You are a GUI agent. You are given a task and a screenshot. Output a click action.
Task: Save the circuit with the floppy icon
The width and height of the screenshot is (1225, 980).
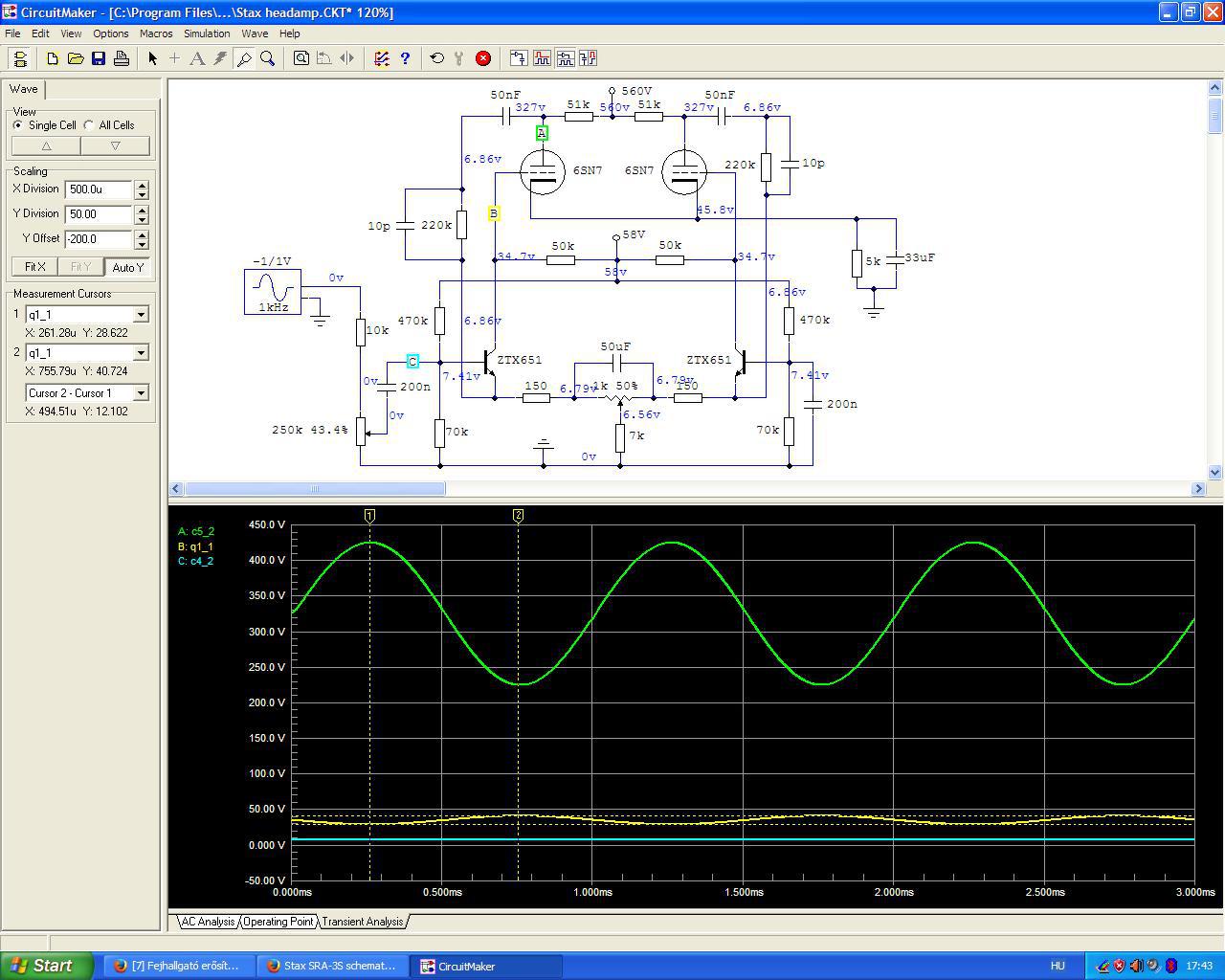click(x=99, y=58)
